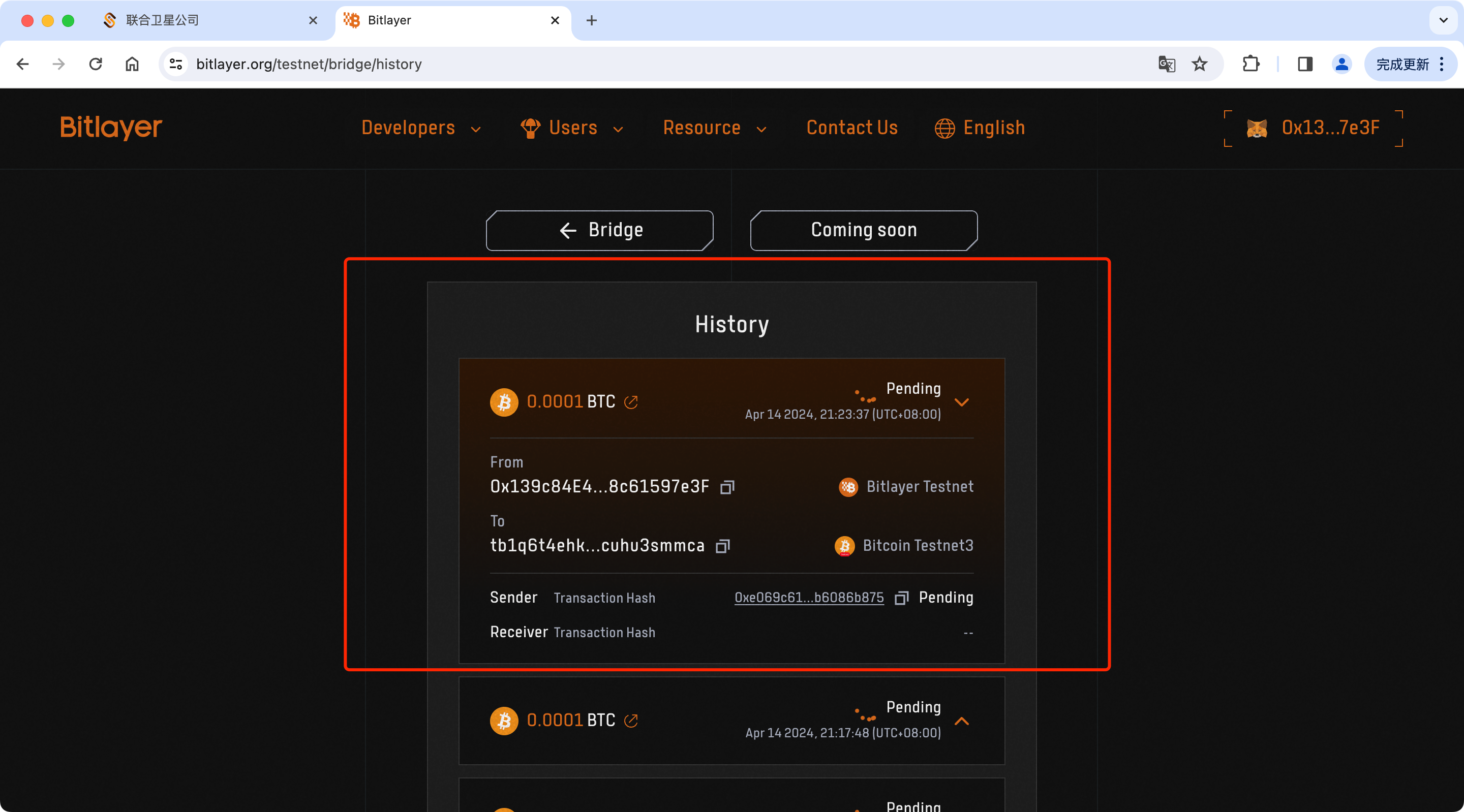Open the browser extensions puzzle icon

1251,64
